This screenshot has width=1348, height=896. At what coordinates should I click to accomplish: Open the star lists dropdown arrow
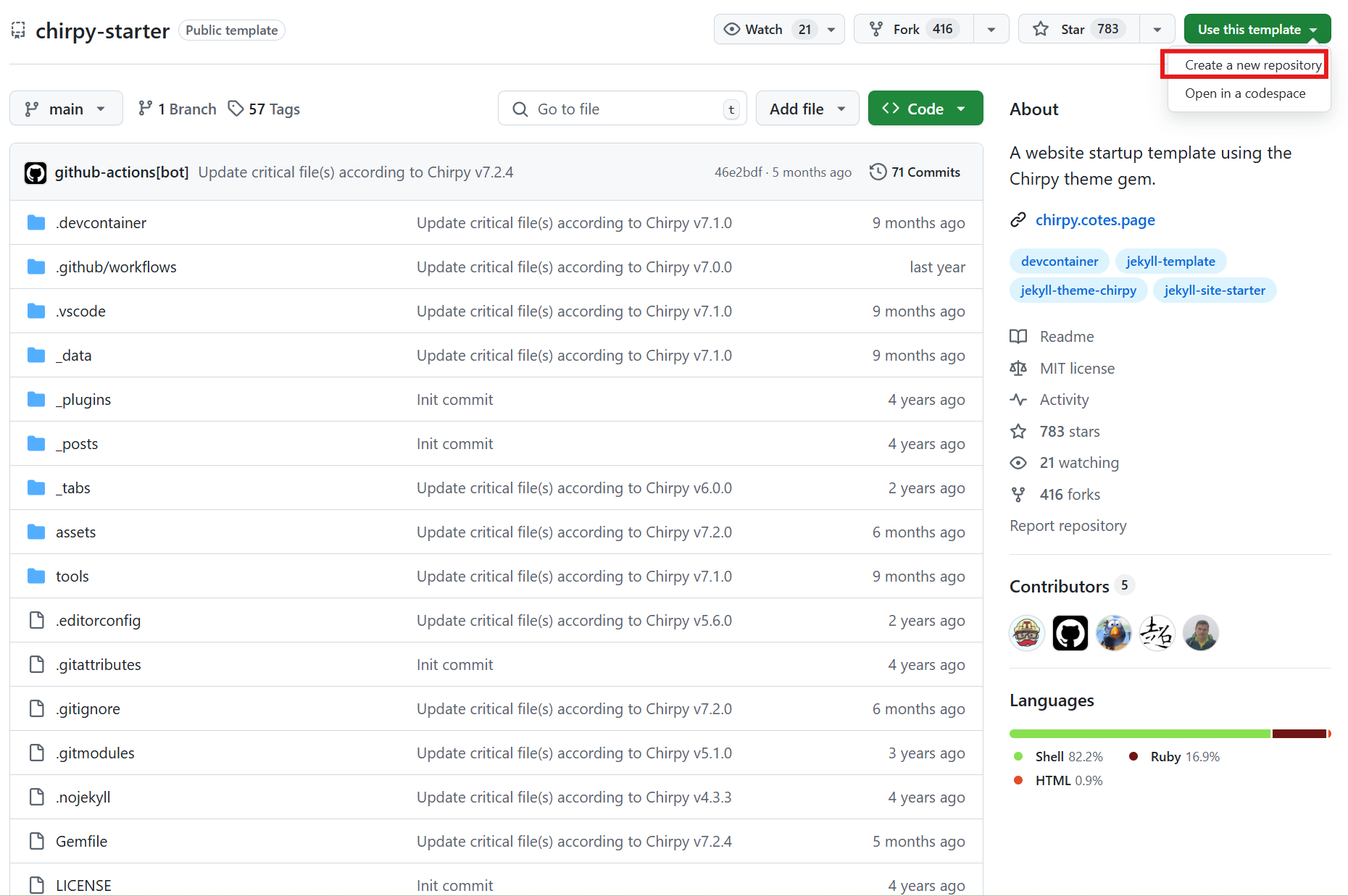pos(1157,30)
